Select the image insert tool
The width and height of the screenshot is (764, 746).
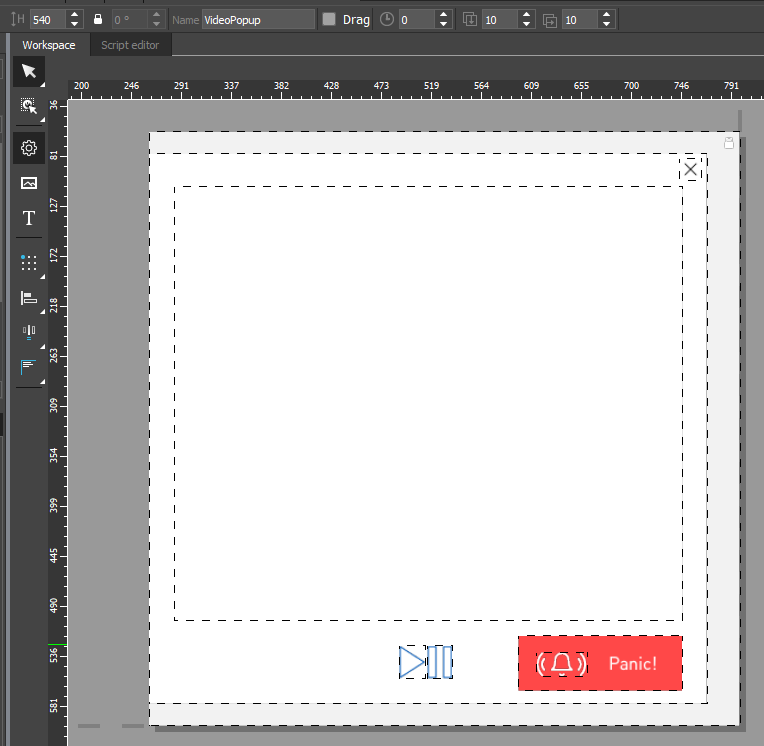29,183
